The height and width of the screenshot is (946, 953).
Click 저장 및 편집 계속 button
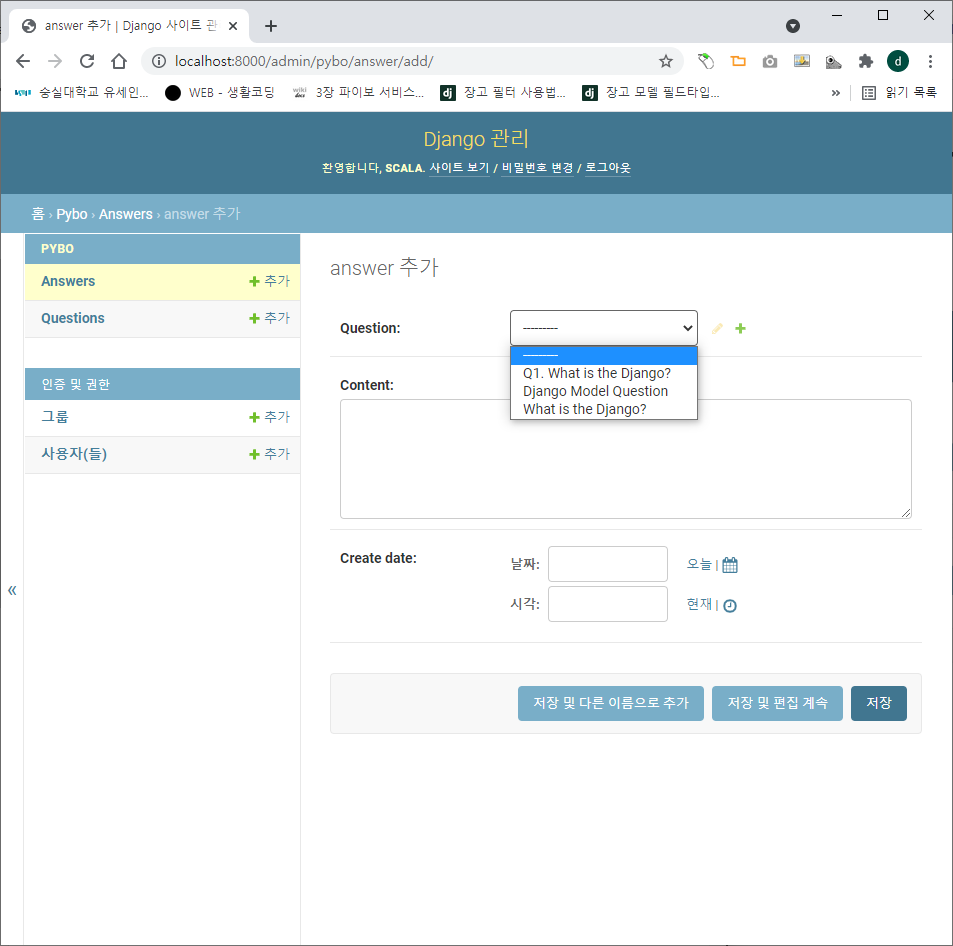coord(777,703)
